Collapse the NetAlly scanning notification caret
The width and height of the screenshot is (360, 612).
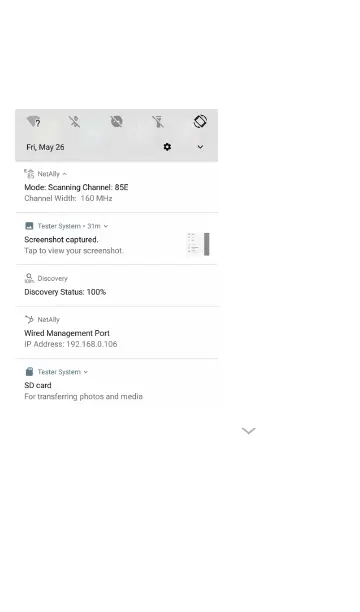pos(64,174)
